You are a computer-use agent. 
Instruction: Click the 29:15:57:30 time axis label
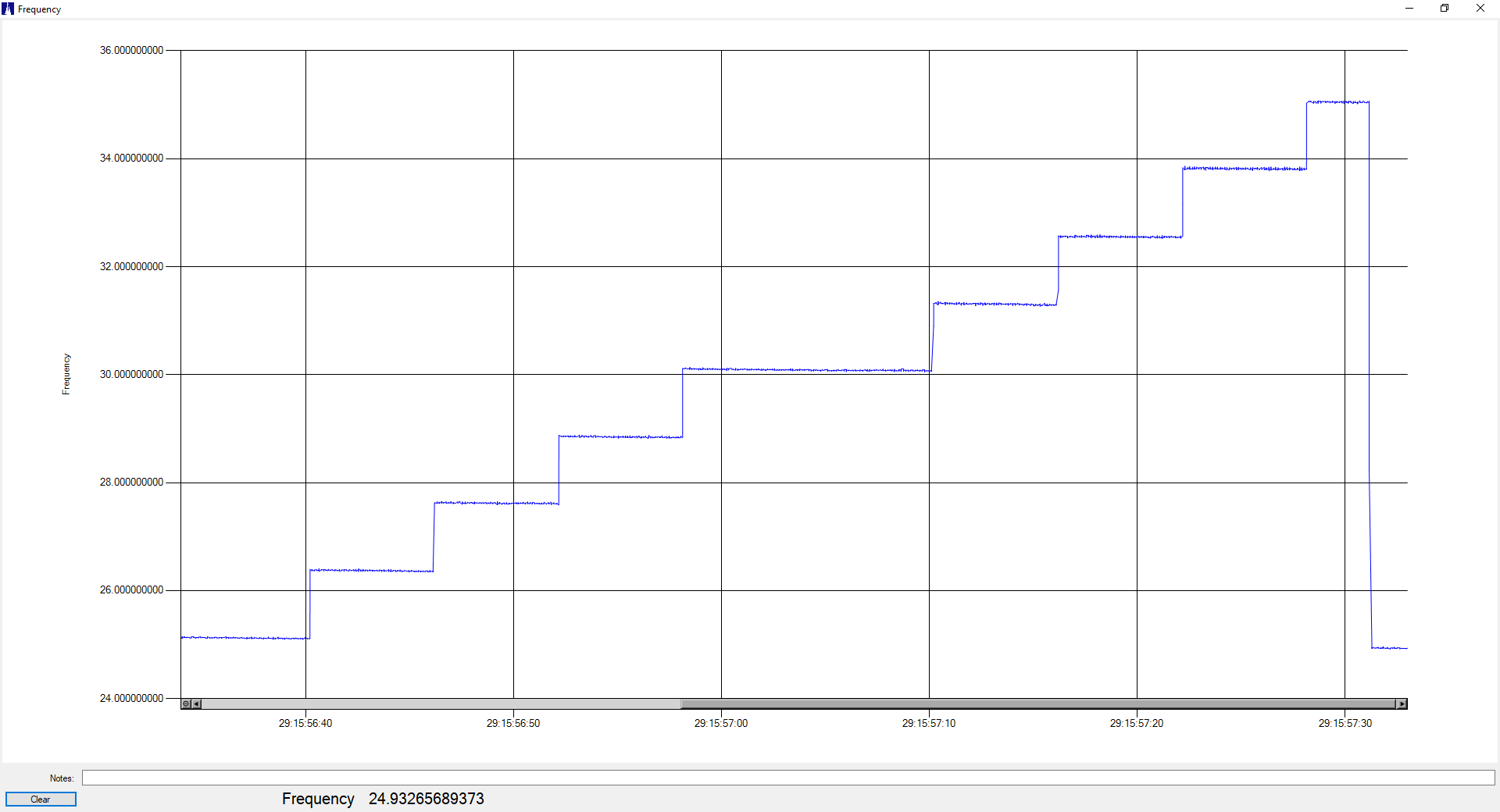pyautogui.click(x=1345, y=723)
